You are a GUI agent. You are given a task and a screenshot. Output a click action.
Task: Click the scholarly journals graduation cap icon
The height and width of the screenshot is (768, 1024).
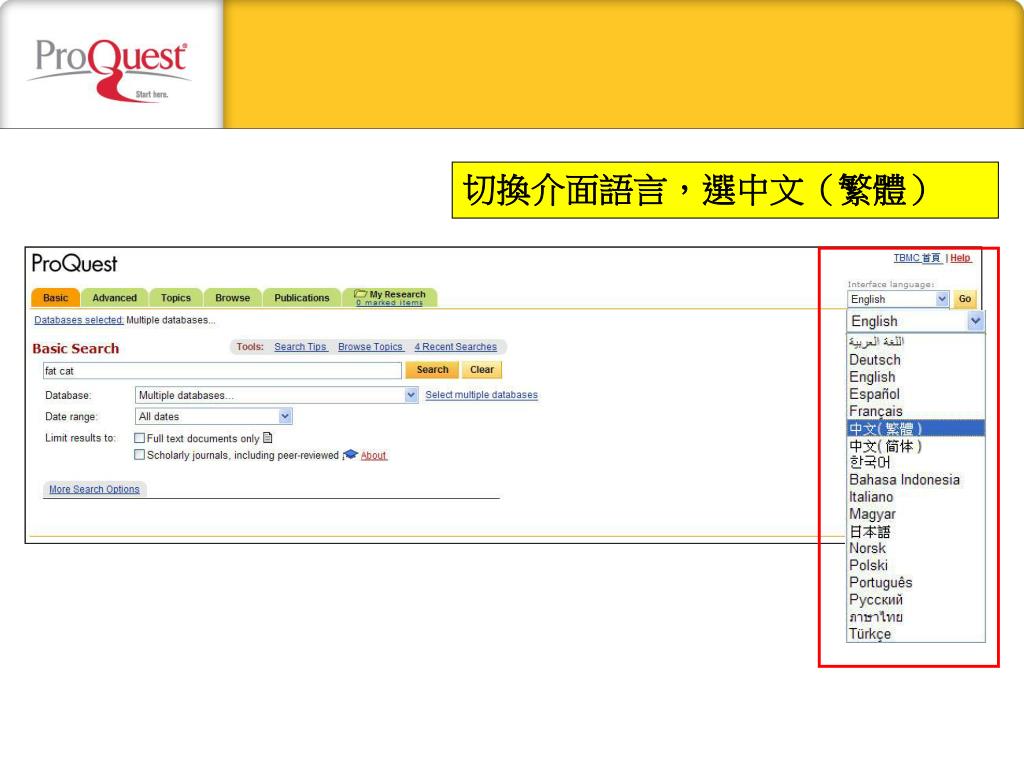351,455
